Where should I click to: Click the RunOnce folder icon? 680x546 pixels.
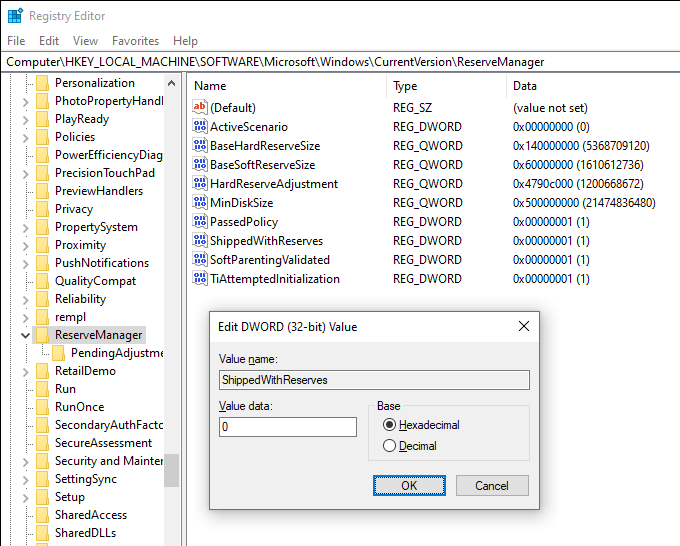tap(42, 407)
